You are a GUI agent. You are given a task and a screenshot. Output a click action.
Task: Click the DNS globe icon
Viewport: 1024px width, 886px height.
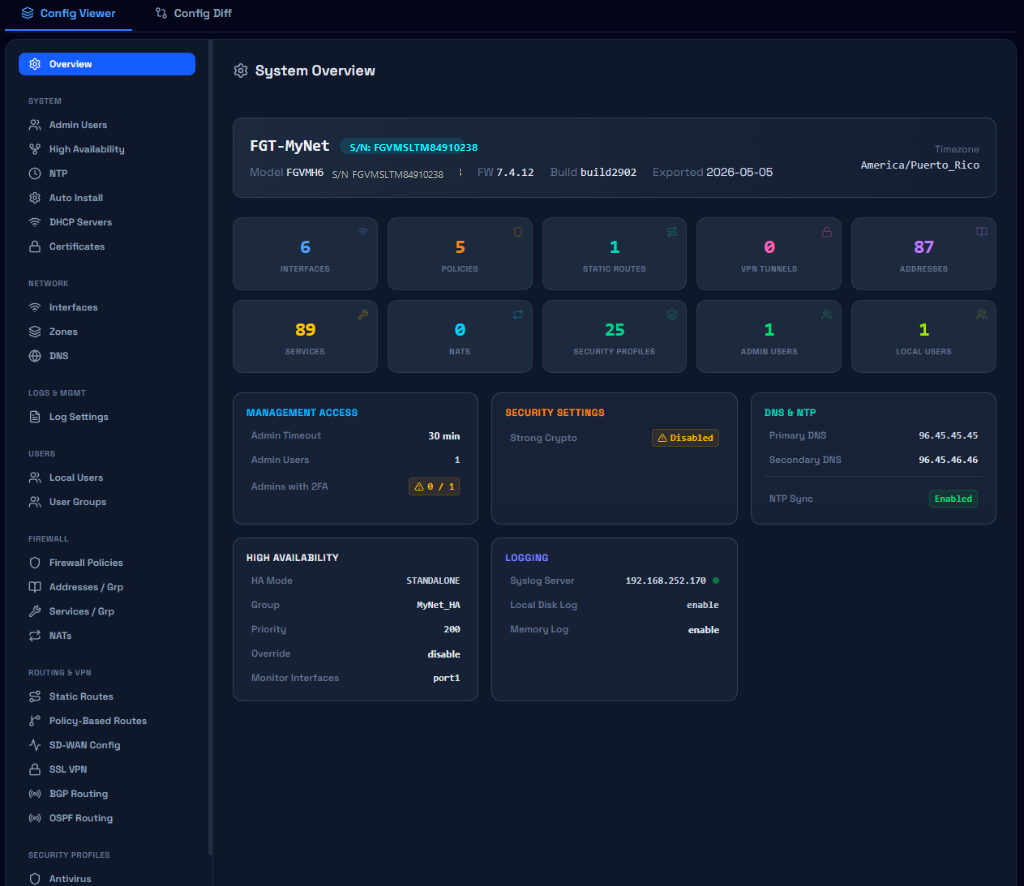[x=35, y=356]
